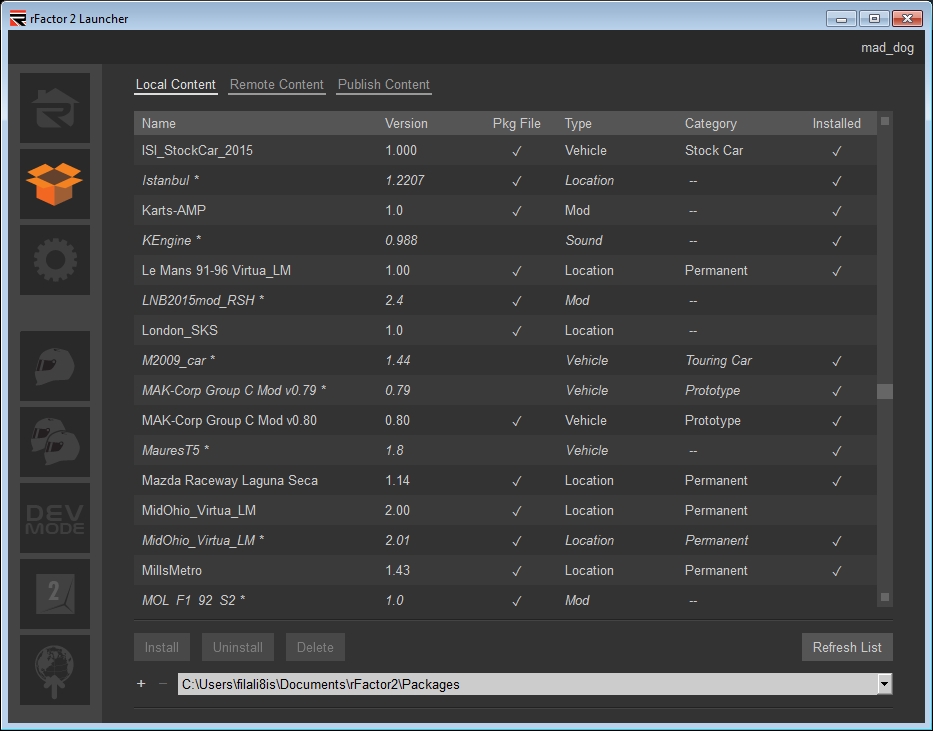Open the settings gear icon in sidebar

[x=55, y=260]
